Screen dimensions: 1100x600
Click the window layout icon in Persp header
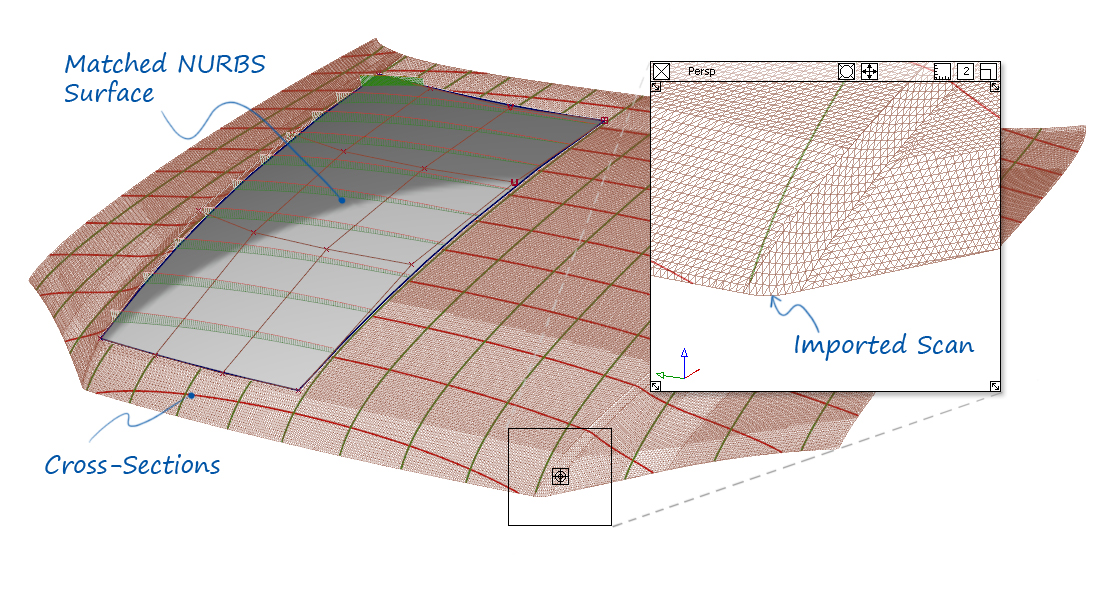(x=988, y=72)
